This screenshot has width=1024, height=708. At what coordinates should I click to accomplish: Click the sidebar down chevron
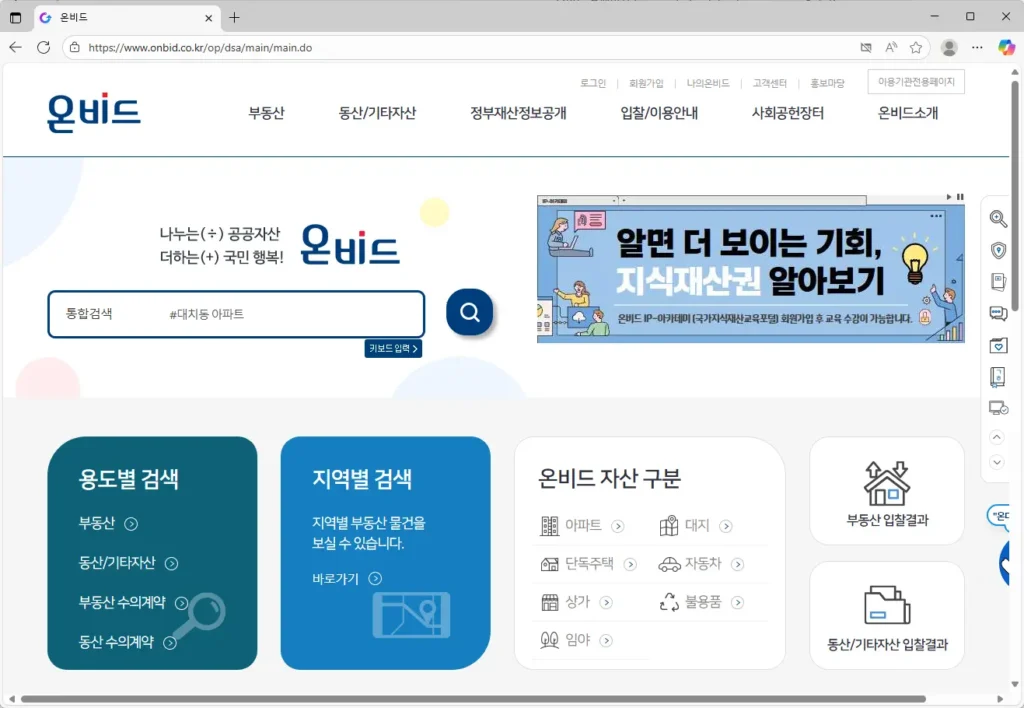tap(996, 462)
